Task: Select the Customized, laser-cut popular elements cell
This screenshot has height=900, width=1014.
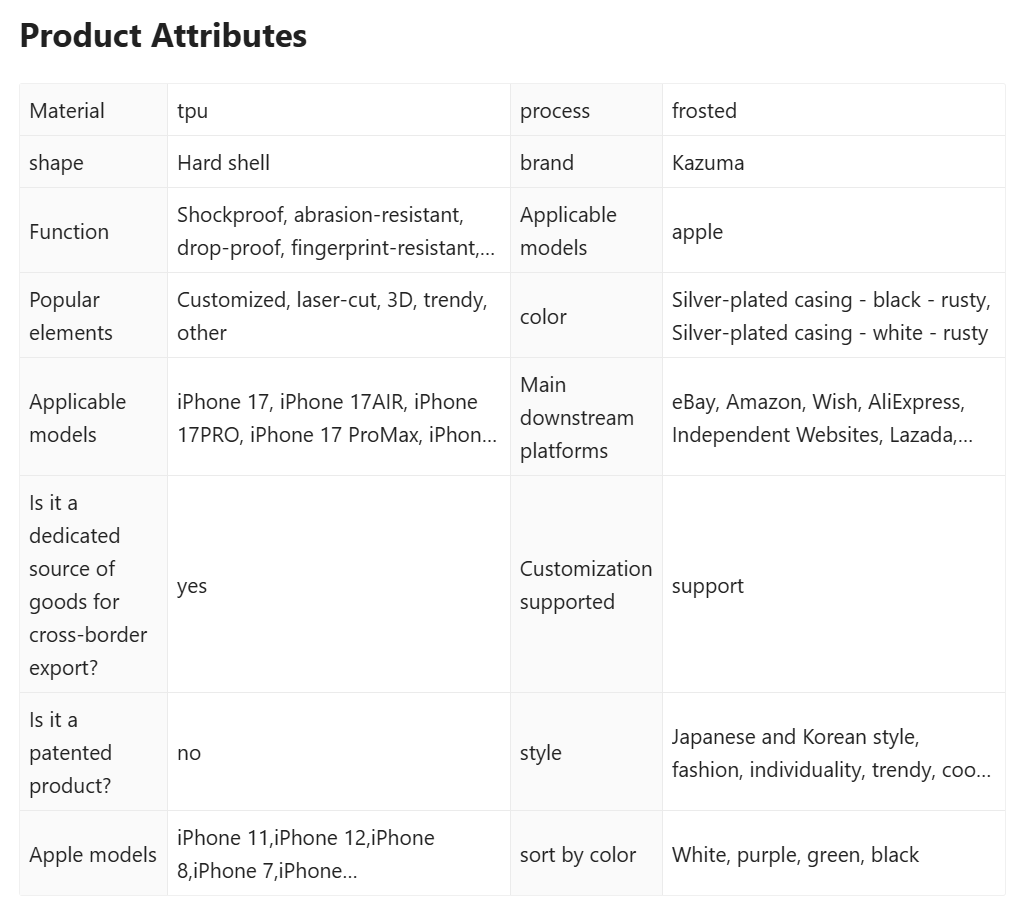Action: [339, 316]
